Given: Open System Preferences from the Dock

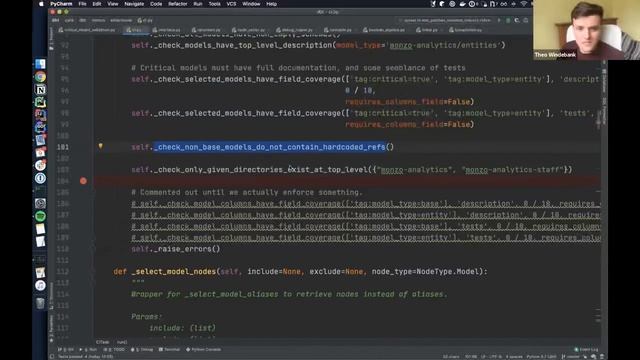Looking at the screenshot, I should coord(40,203).
